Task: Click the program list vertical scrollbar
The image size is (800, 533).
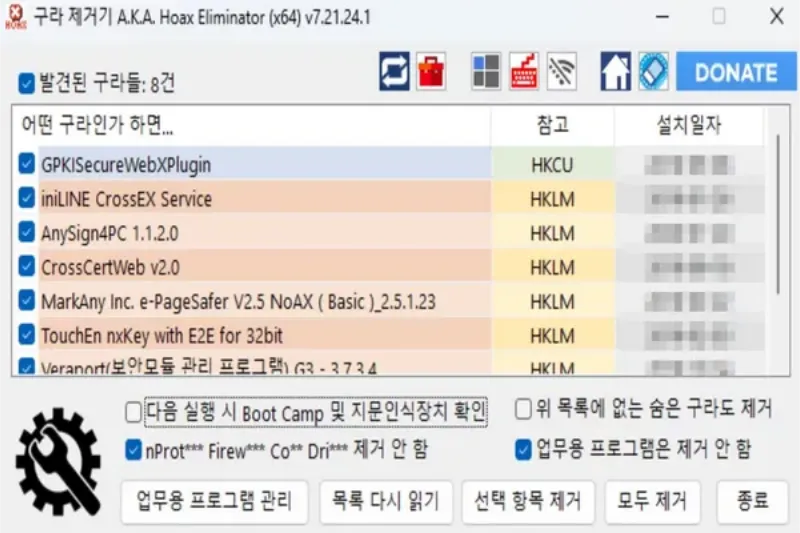Action: tap(778, 214)
